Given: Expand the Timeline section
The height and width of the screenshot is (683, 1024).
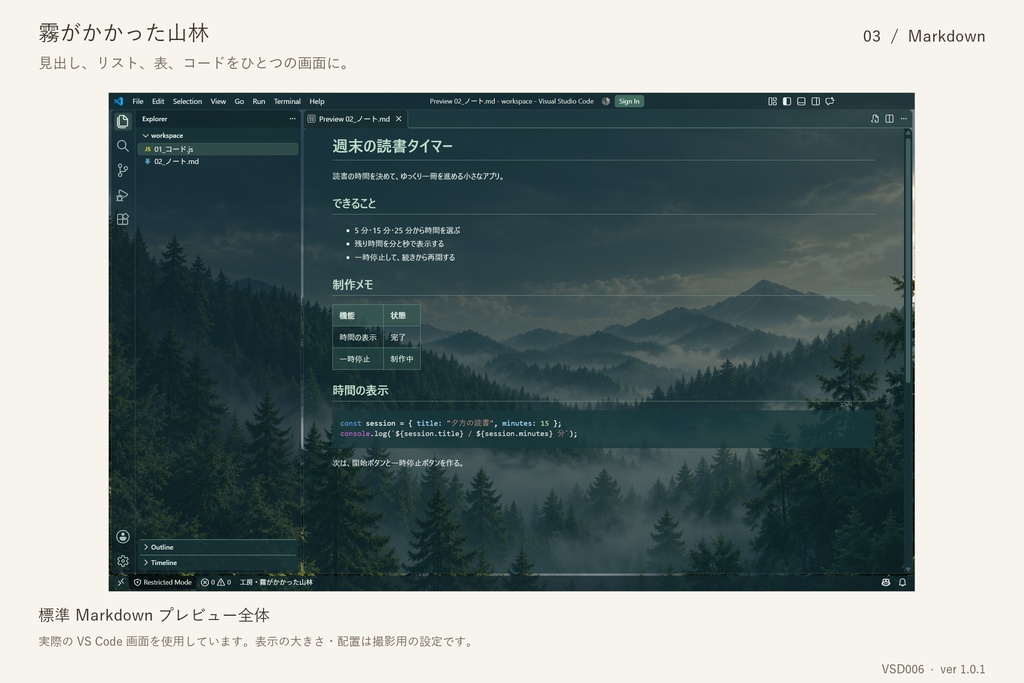Looking at the screenshot, I should click(219, 562).
